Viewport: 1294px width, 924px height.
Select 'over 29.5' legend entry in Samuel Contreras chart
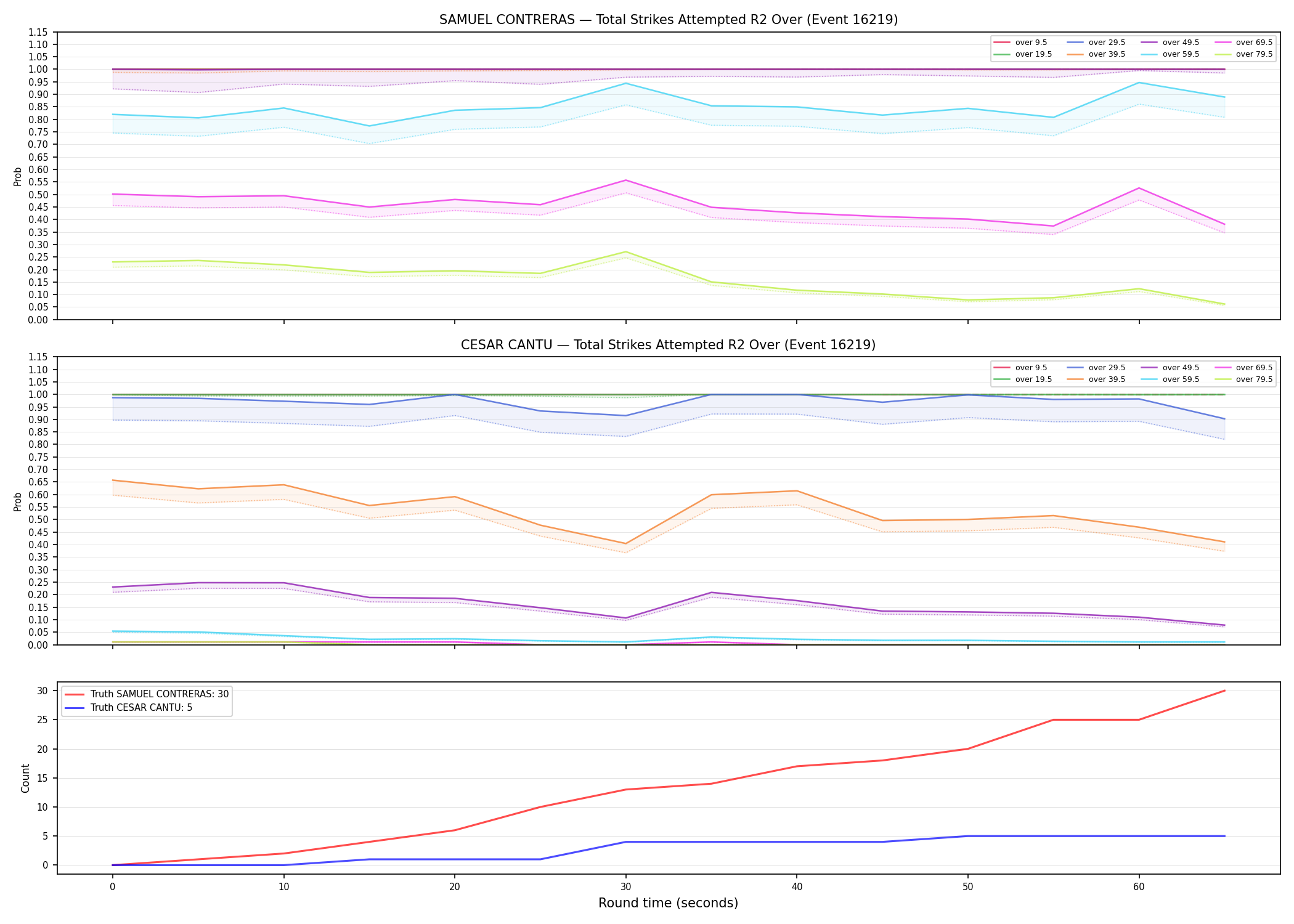[x=1096, y=43]
